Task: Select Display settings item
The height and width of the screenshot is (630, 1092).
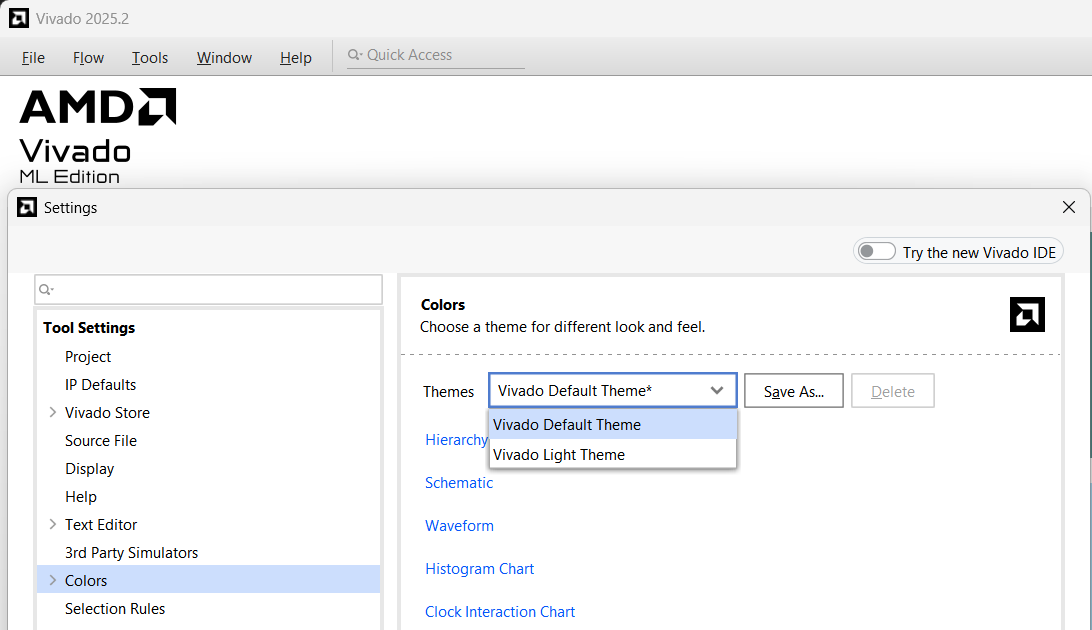Action: coord(89,468)
